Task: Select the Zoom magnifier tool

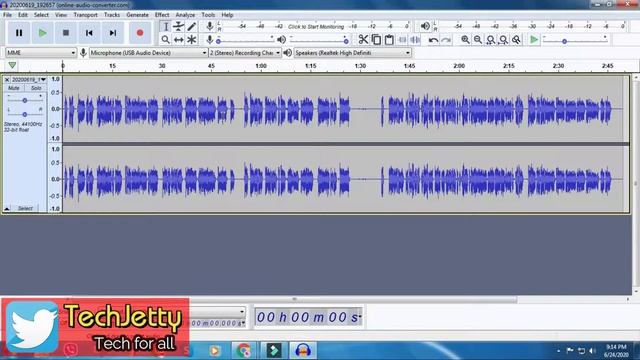Action: point(165,40)
